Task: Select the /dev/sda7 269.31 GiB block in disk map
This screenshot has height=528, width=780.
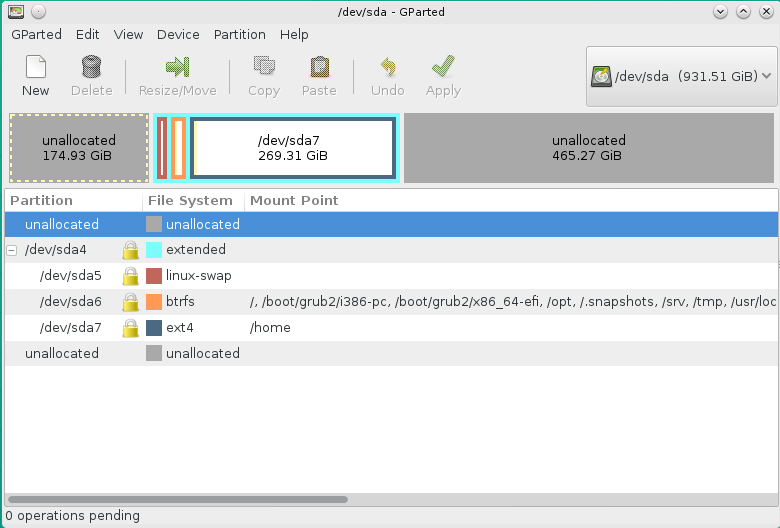Action: [x=293, y=148]
